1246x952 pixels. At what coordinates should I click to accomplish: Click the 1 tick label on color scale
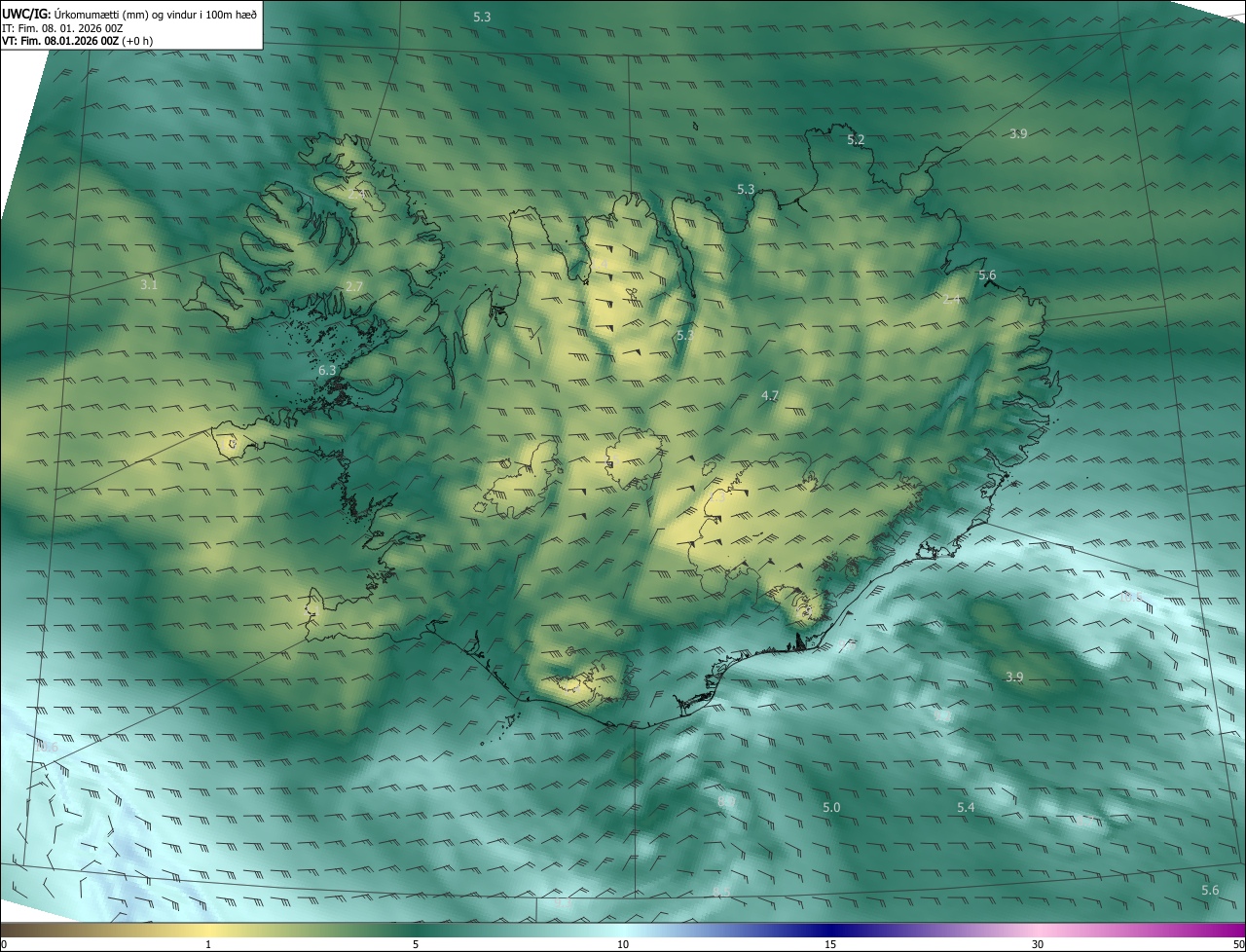[x=208, y=944]
